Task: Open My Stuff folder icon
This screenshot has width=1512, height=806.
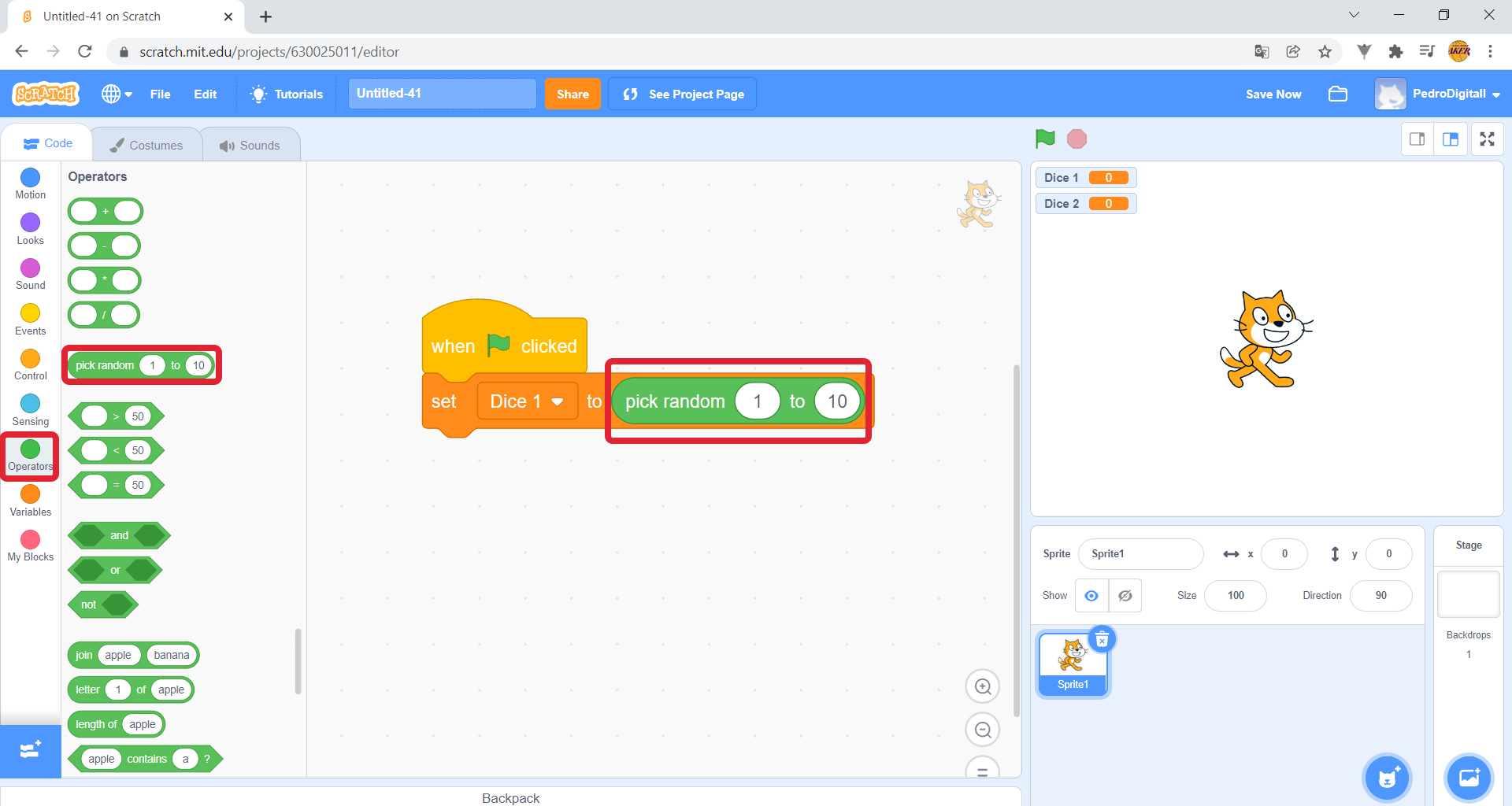Action: (1338, 94)
